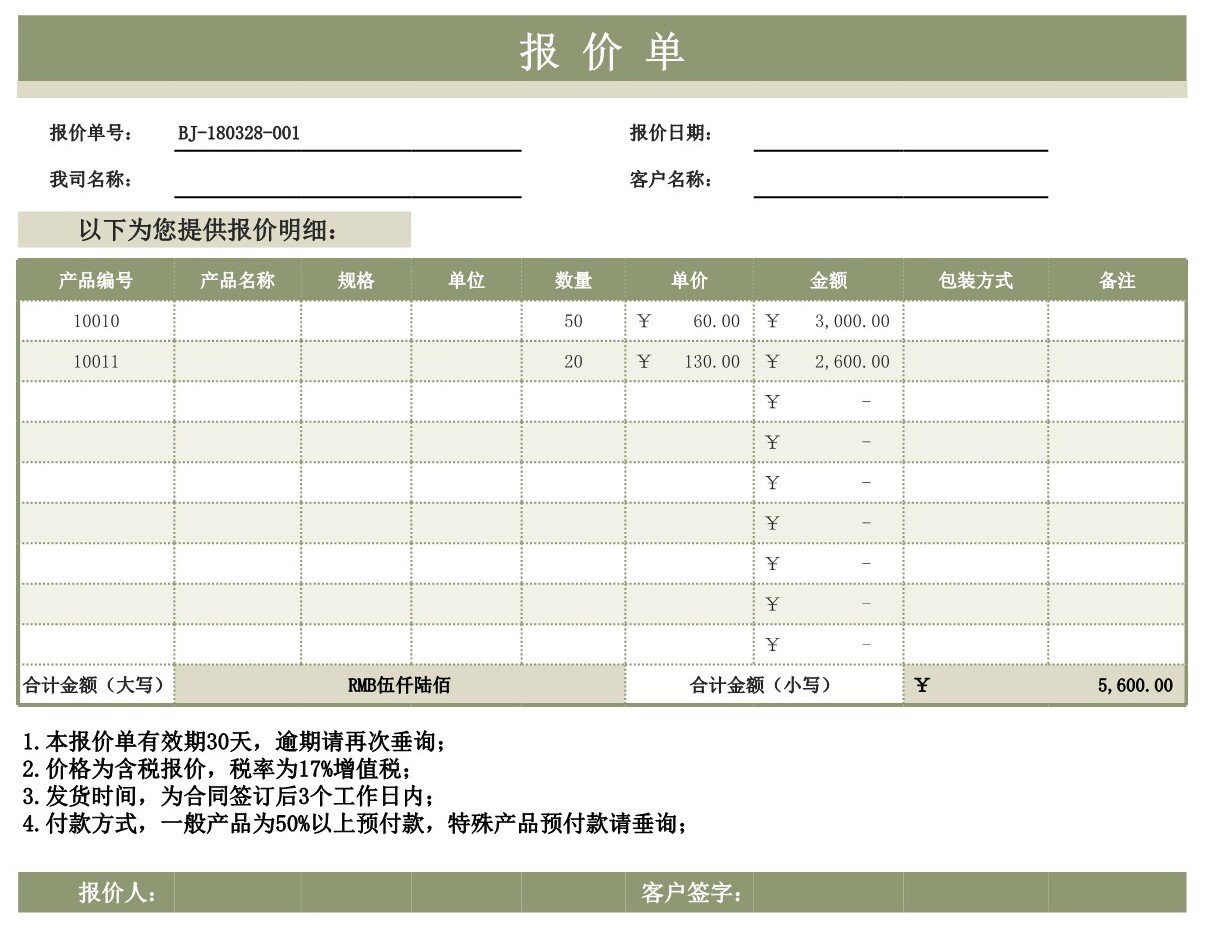Click the 包装方式 column header
This screenshot has width=1208, height=934.
(x=975, y=281)
